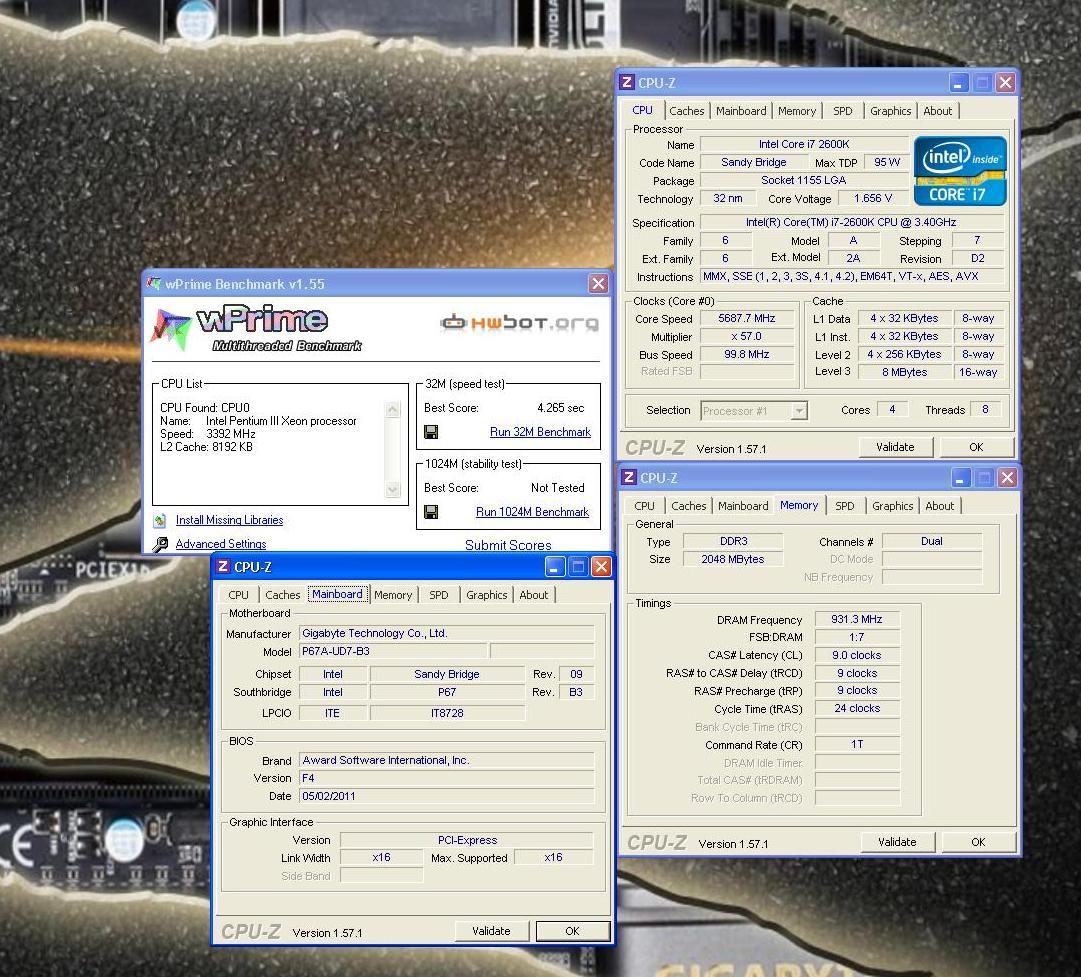This screenshot has width=1081, height=977.
Task: Open Memory tab in CPU-Z CPU window
Action: click(797, 111)
